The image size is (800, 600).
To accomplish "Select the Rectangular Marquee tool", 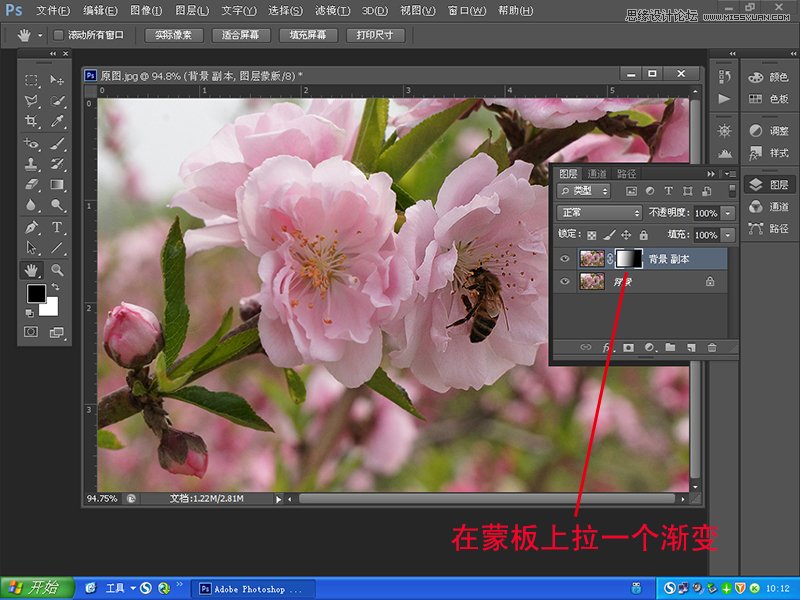I will tap(32, 80).
